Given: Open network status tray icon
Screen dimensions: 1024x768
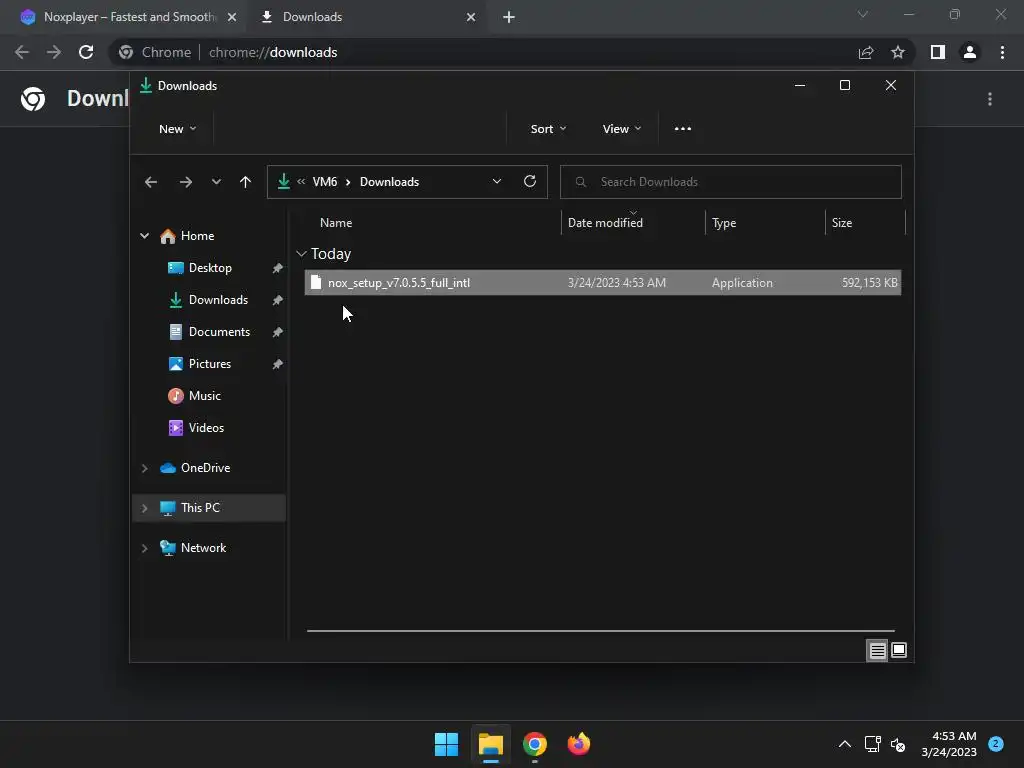Looking at the screenshot, I should 872,744.
